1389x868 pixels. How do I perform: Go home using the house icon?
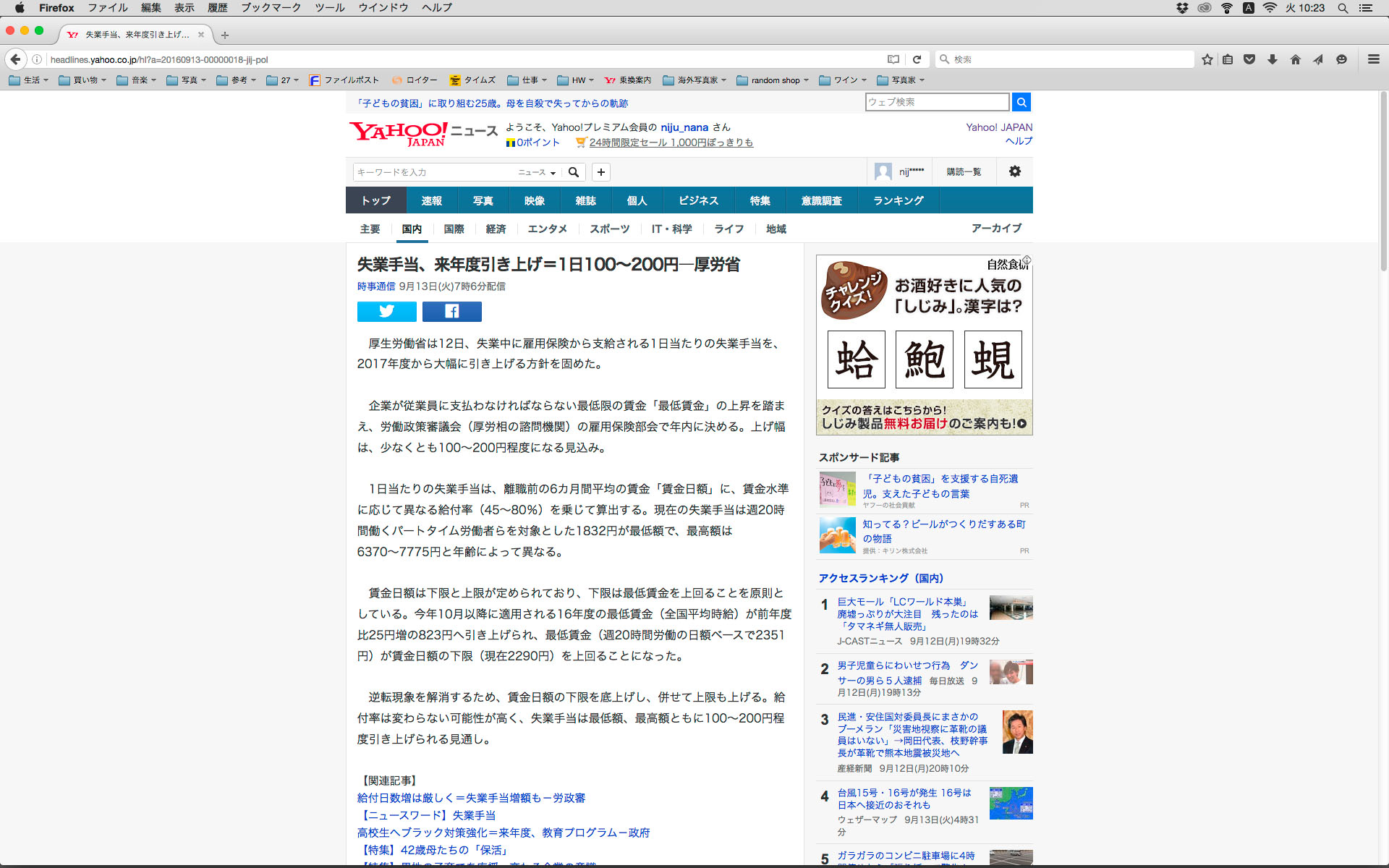coord(1295,59)
